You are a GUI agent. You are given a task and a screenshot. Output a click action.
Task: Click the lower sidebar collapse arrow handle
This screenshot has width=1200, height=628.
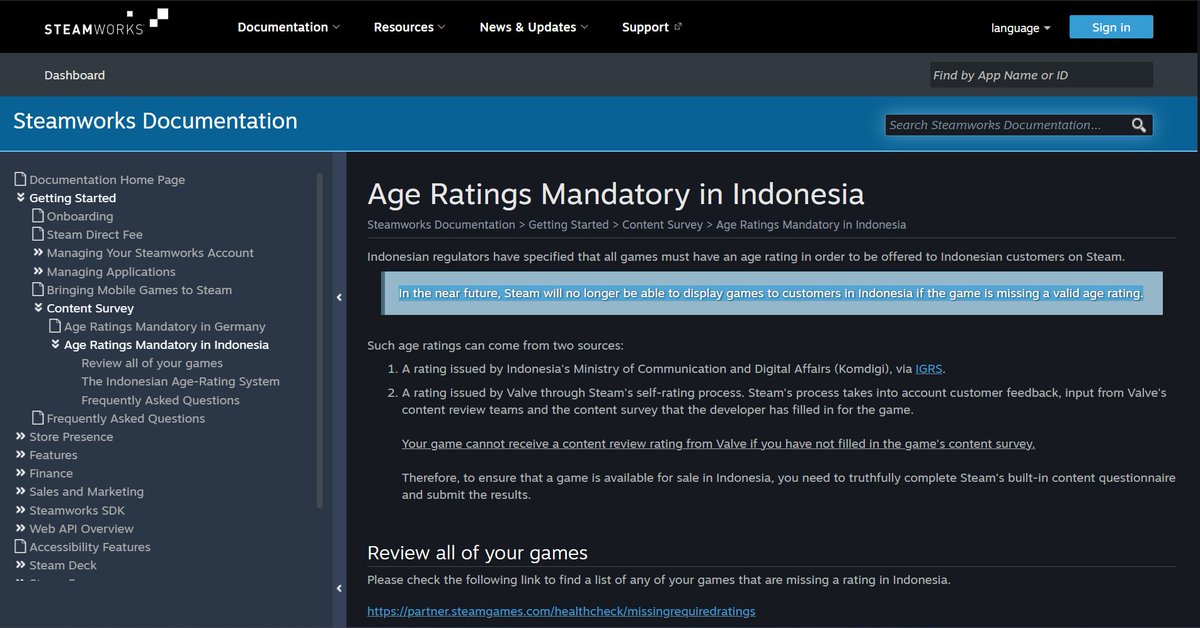[x=339, y=588]
